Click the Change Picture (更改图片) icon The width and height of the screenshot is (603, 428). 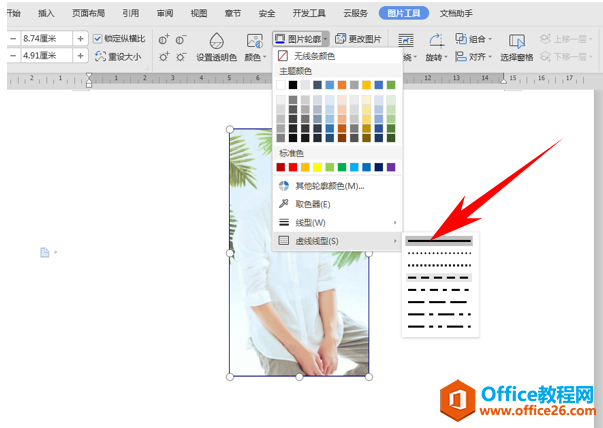tap(340, 38)
